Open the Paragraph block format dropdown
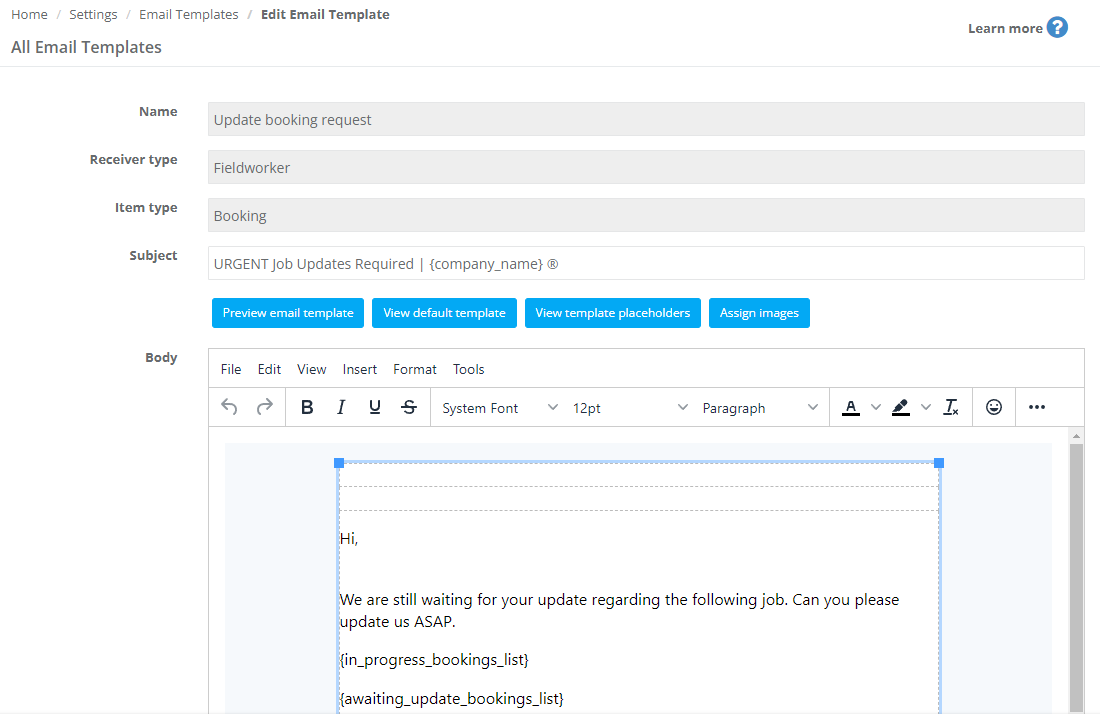1100x714 pixels. coord(760,407)
